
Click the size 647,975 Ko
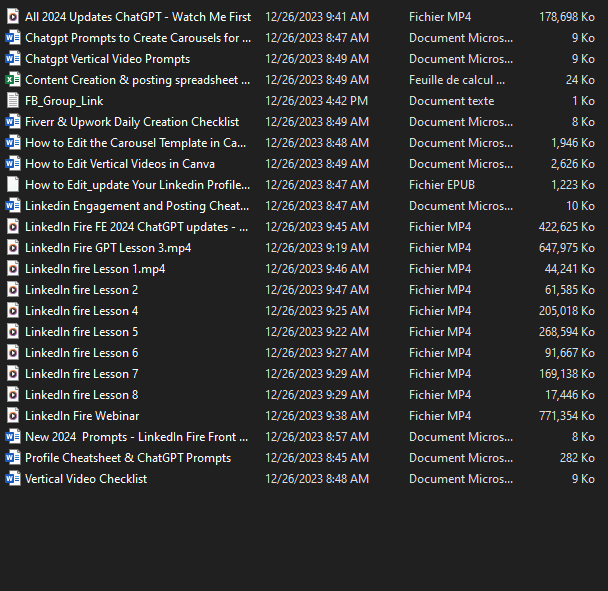567,247
